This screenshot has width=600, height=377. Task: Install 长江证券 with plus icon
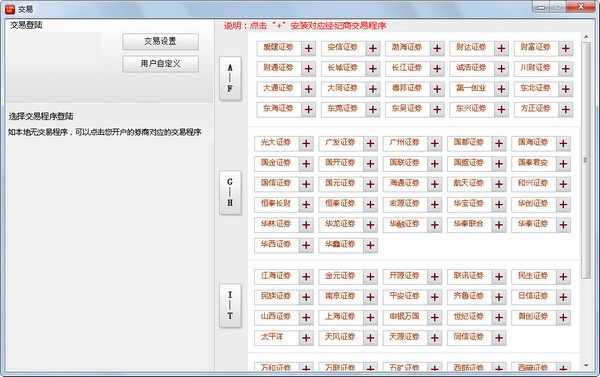pos(437,69)
